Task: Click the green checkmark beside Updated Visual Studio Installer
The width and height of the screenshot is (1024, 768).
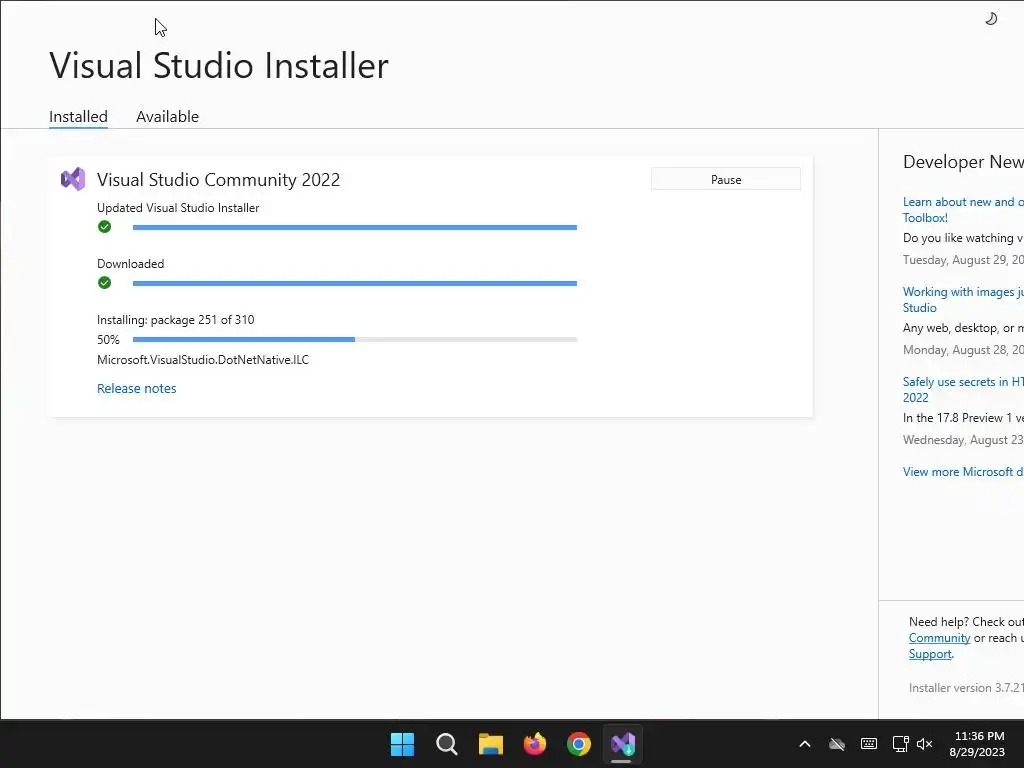Action: point(104,227)
